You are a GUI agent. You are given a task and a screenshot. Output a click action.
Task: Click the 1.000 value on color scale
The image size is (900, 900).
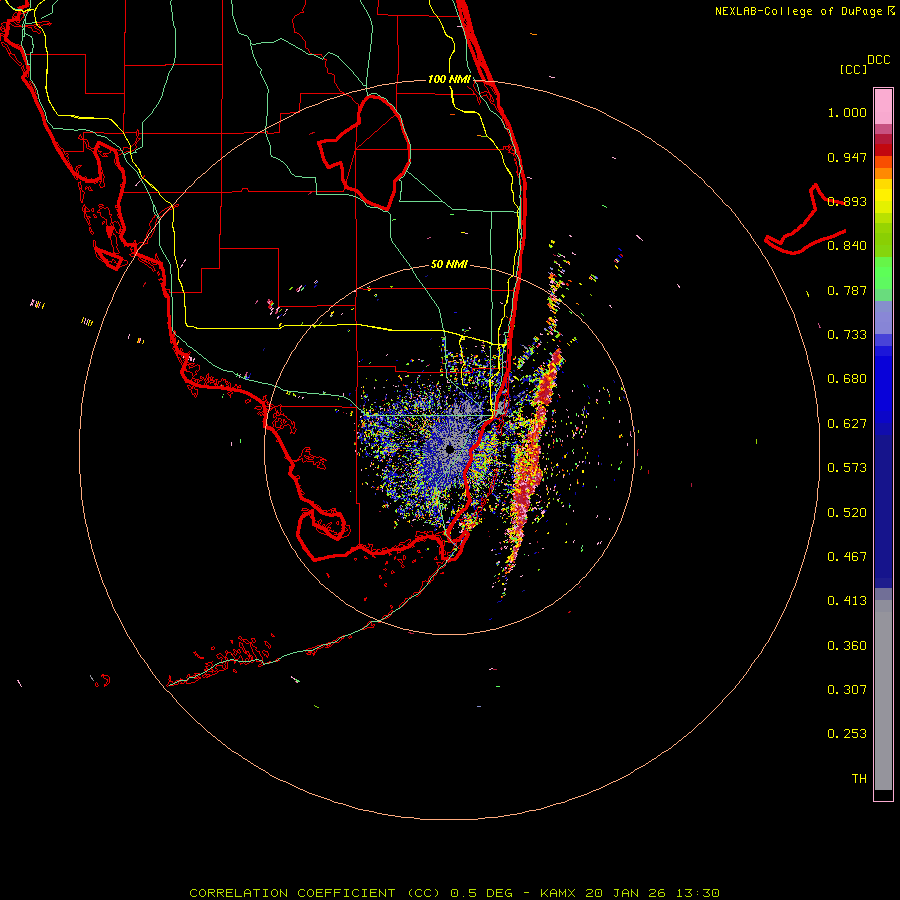click(x=847, y=112)
